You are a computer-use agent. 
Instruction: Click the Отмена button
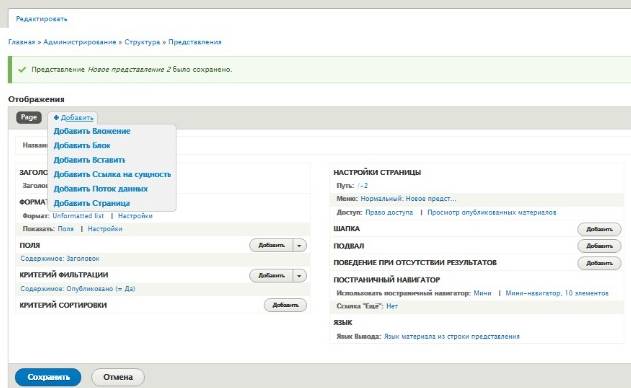pyautogui.click(x=118, y=378)
